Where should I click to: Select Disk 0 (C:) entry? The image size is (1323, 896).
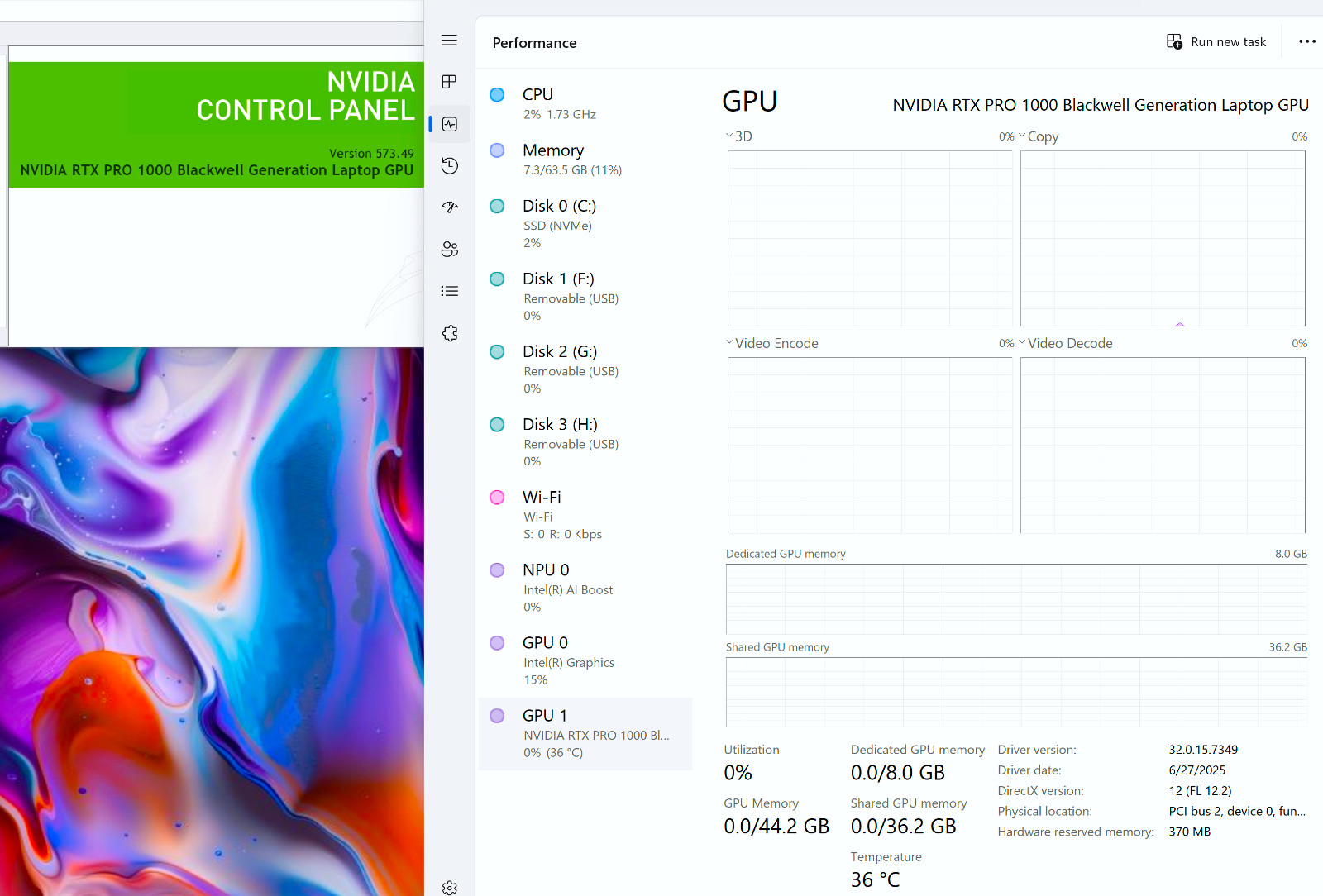(x=585, y=223)
